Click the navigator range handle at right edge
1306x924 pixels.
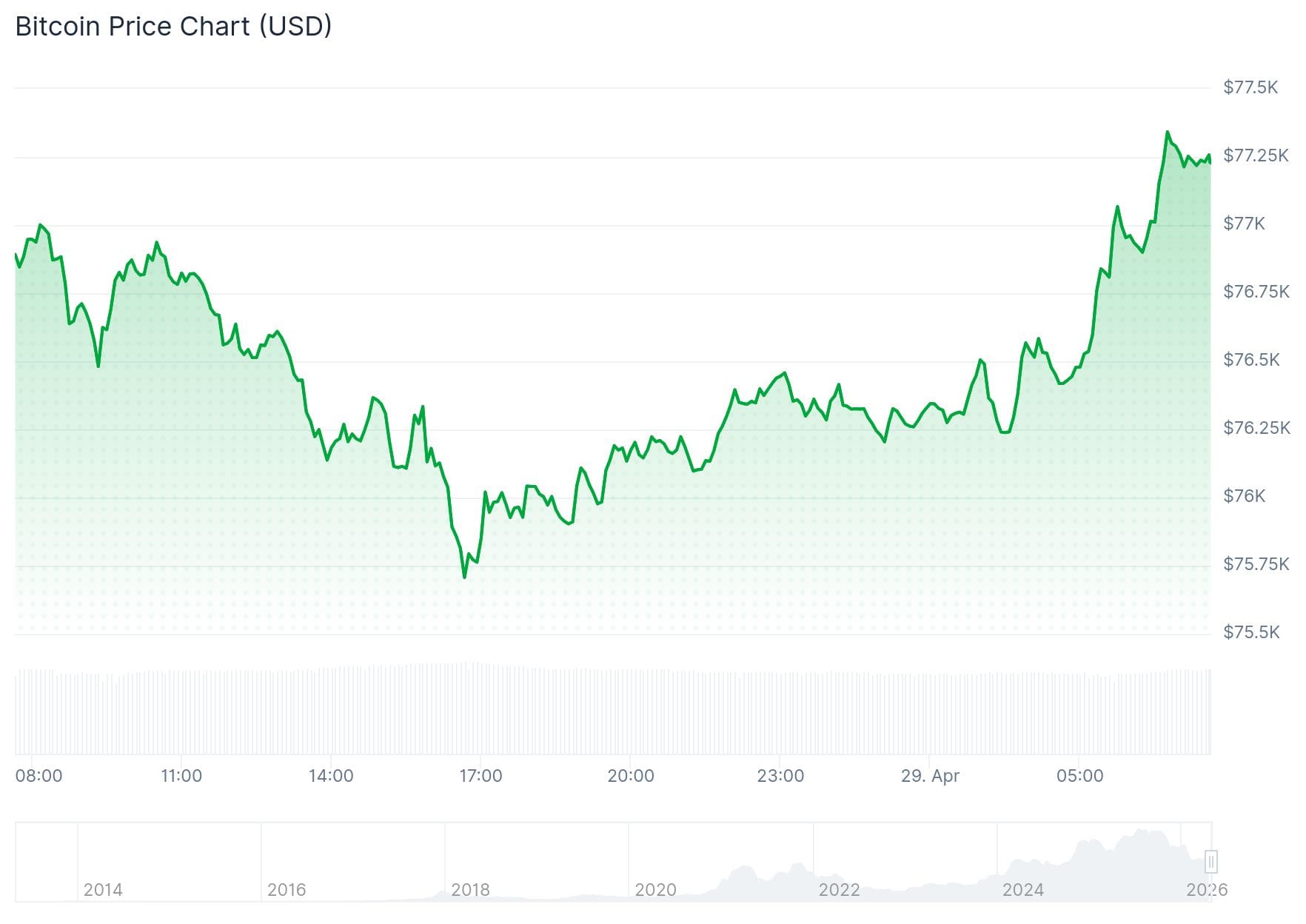tap(1211, 861)
